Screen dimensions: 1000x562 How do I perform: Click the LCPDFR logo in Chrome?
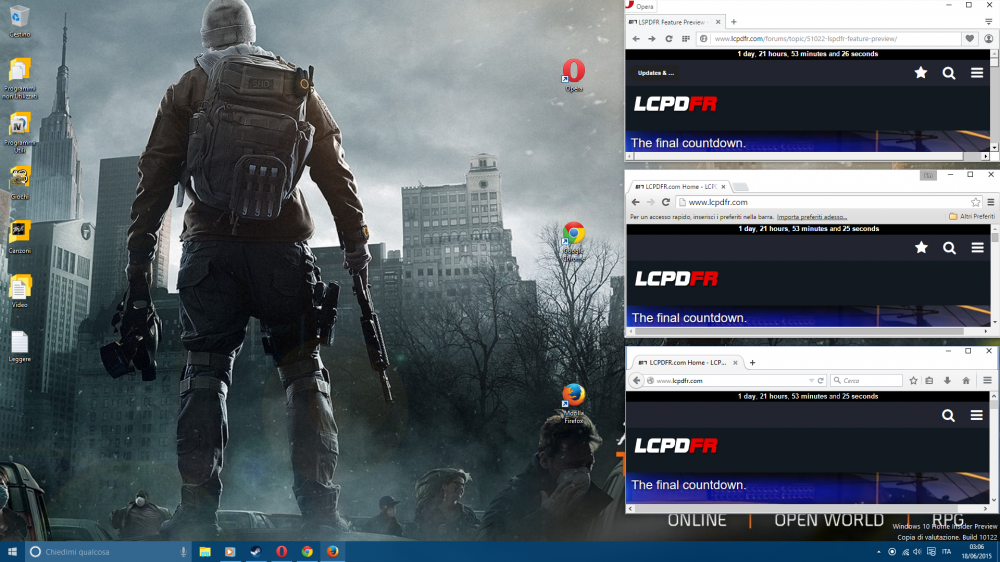coord(676,279)
